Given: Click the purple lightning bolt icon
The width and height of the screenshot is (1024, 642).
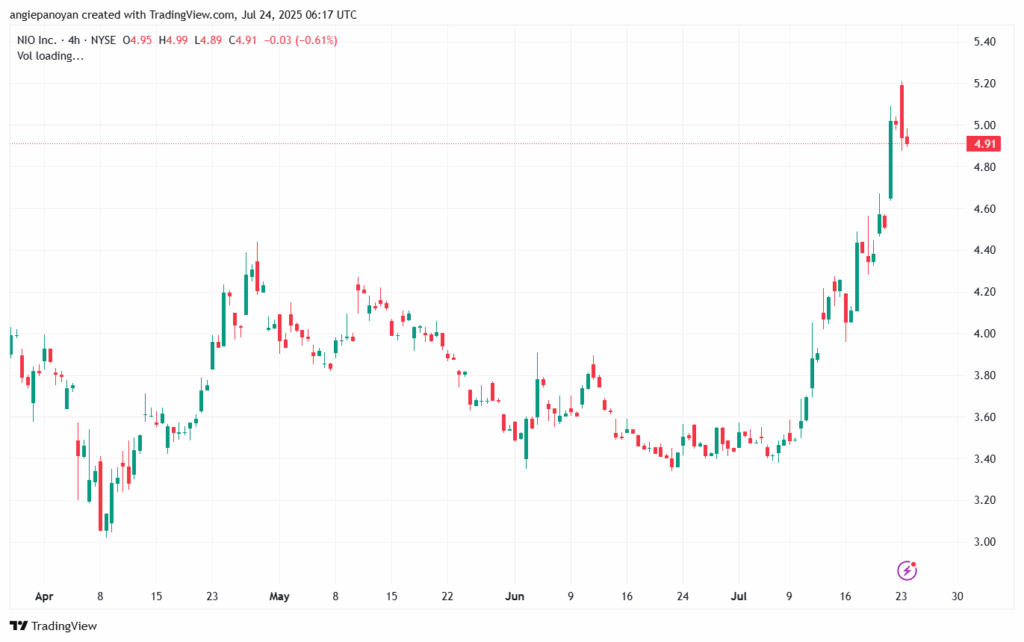Looking at the screenshot, I should (x=906, y=570).
